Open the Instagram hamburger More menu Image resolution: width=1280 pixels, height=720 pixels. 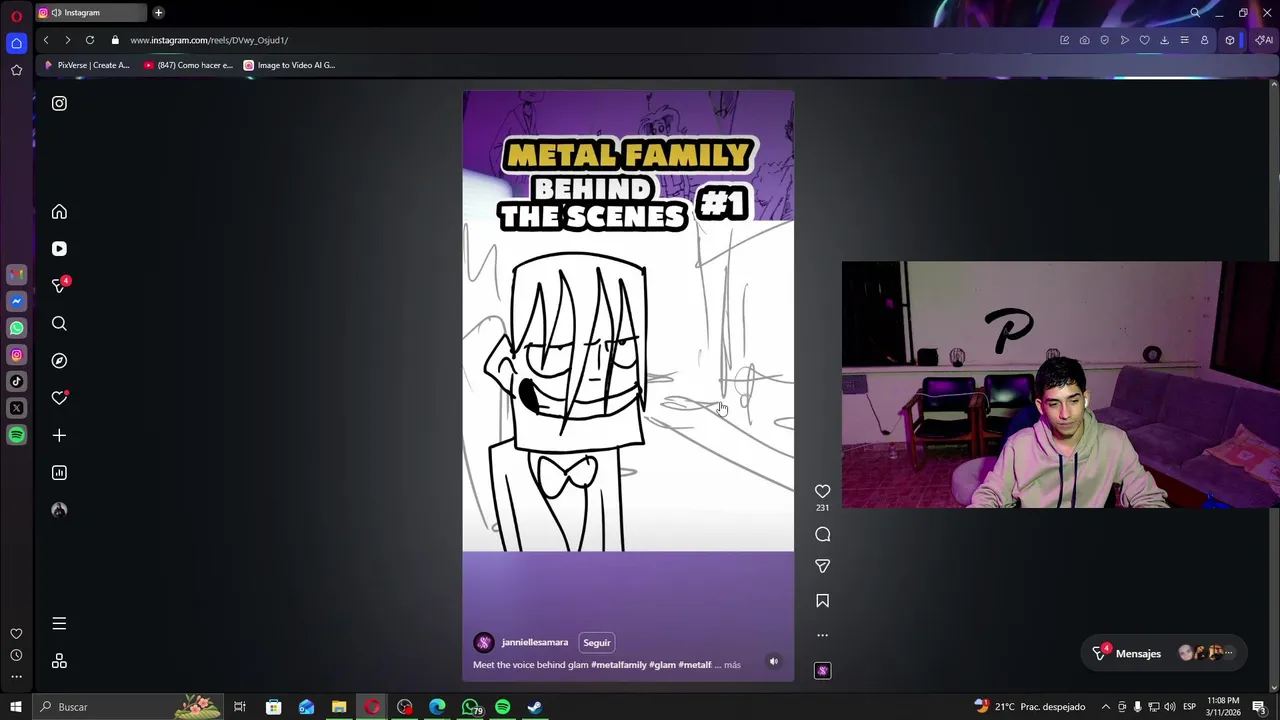[59, 623]
